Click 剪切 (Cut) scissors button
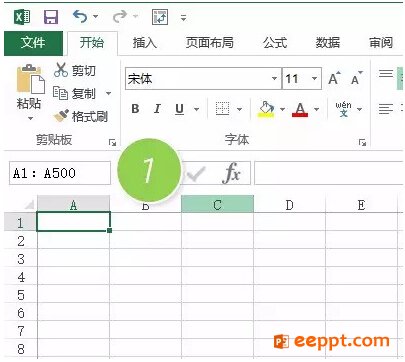Image resolution: width=405 pixels, height=362 pixels. (75, 70)
